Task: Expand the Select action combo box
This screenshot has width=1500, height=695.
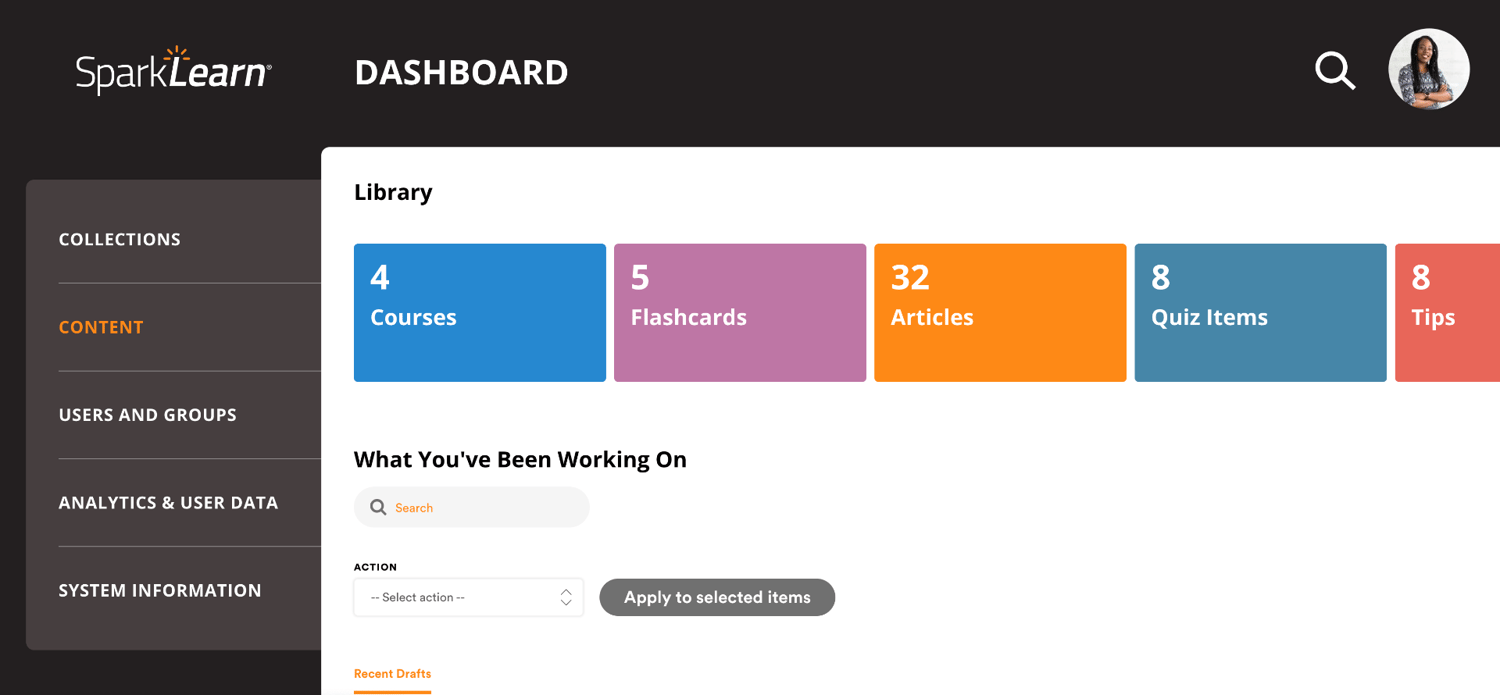Action: coord(468,597)
